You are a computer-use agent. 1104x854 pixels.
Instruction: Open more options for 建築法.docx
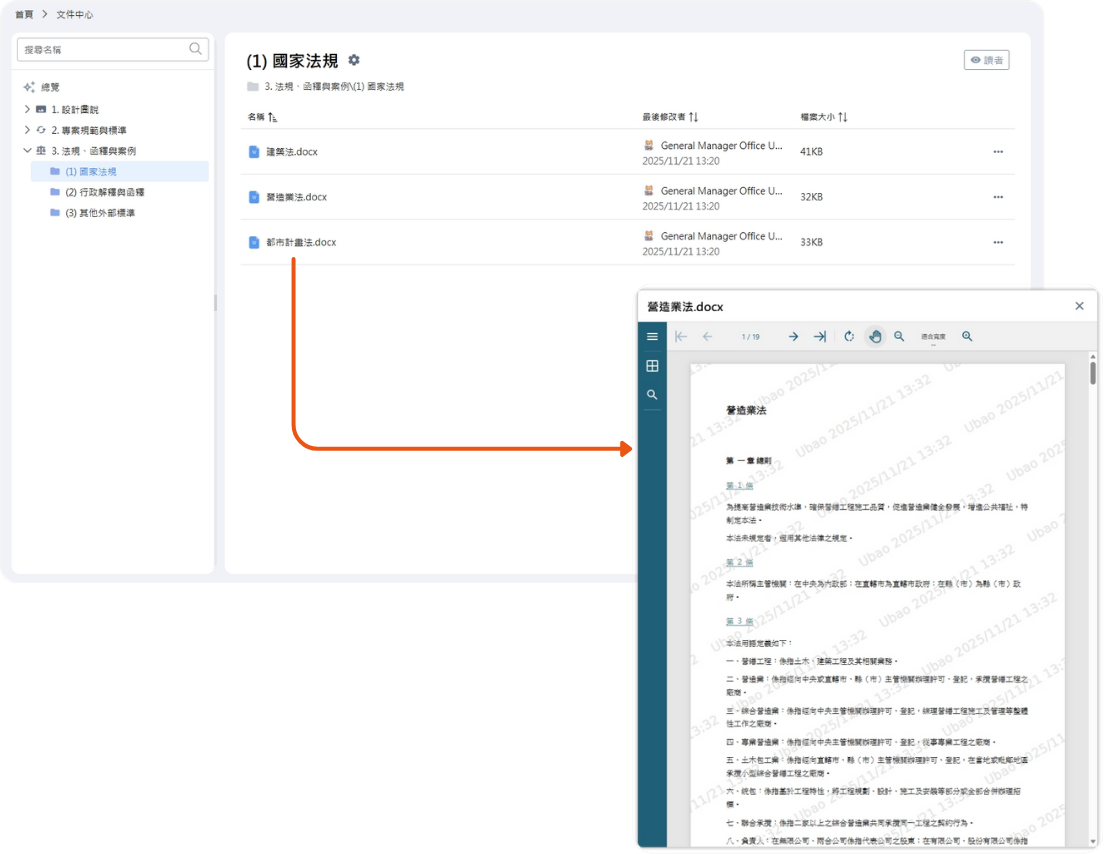click(x=997, y=152)
